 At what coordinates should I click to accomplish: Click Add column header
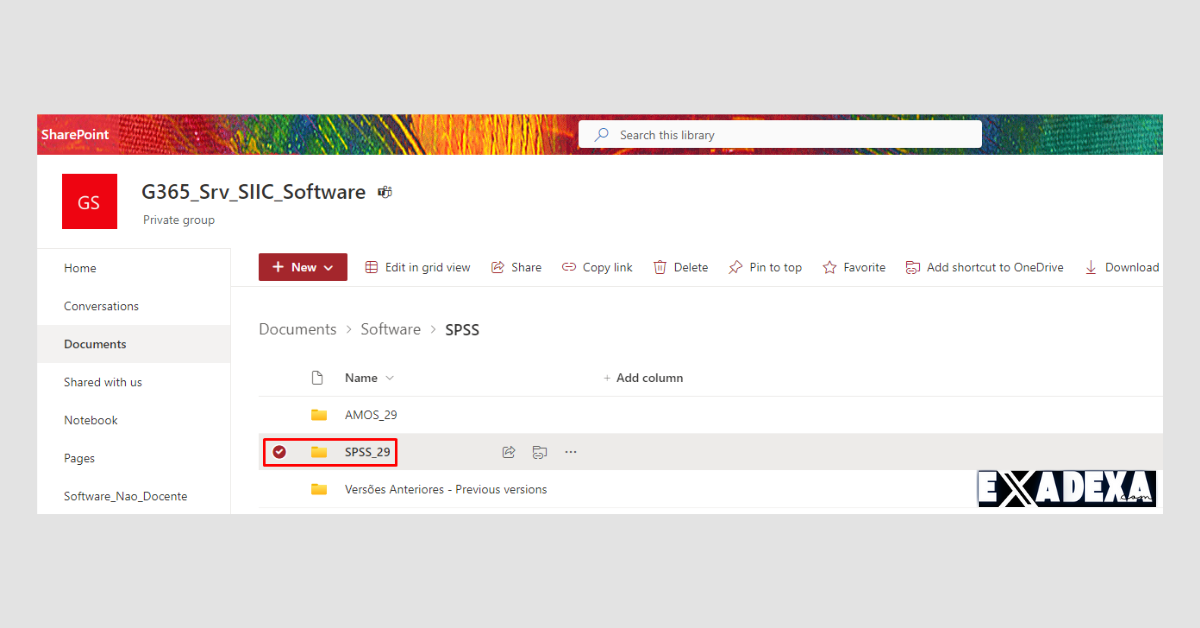click(643, 378)
